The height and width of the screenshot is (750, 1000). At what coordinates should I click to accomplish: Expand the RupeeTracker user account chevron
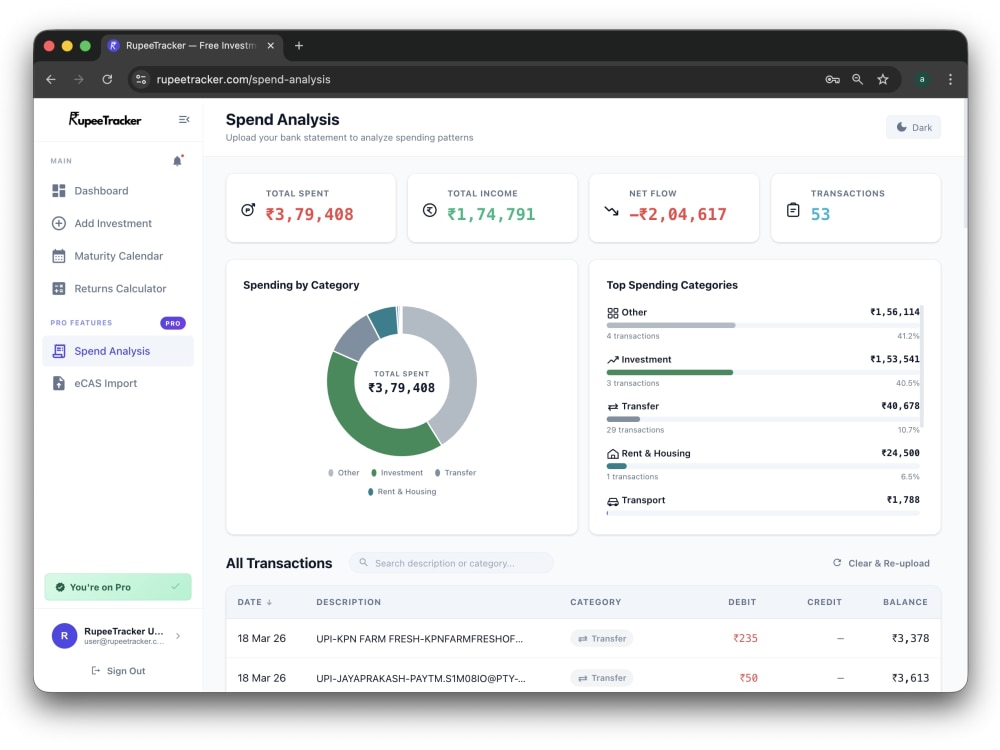click(178, 635)
